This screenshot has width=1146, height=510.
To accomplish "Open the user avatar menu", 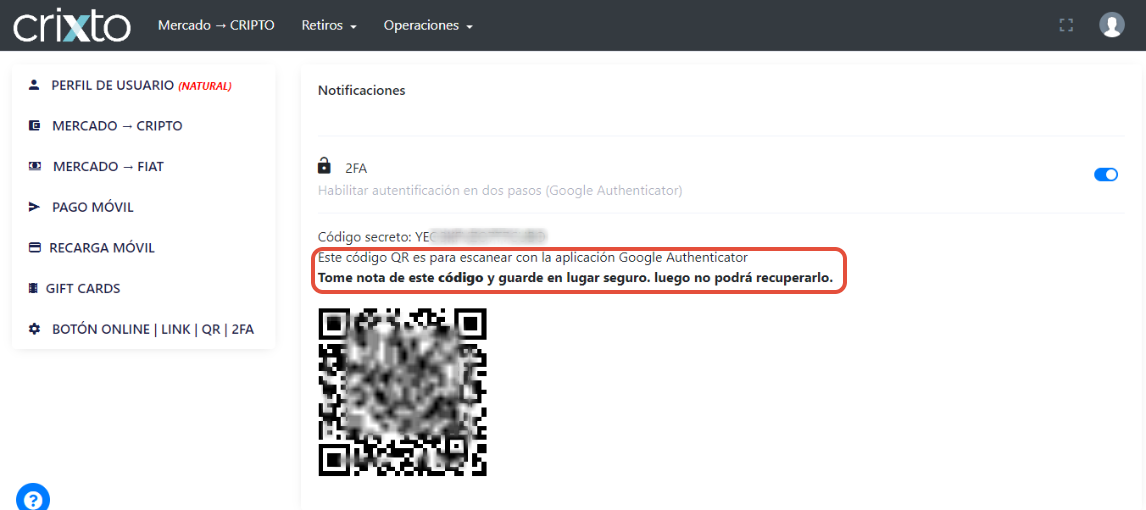I will tap(1112, 25).
